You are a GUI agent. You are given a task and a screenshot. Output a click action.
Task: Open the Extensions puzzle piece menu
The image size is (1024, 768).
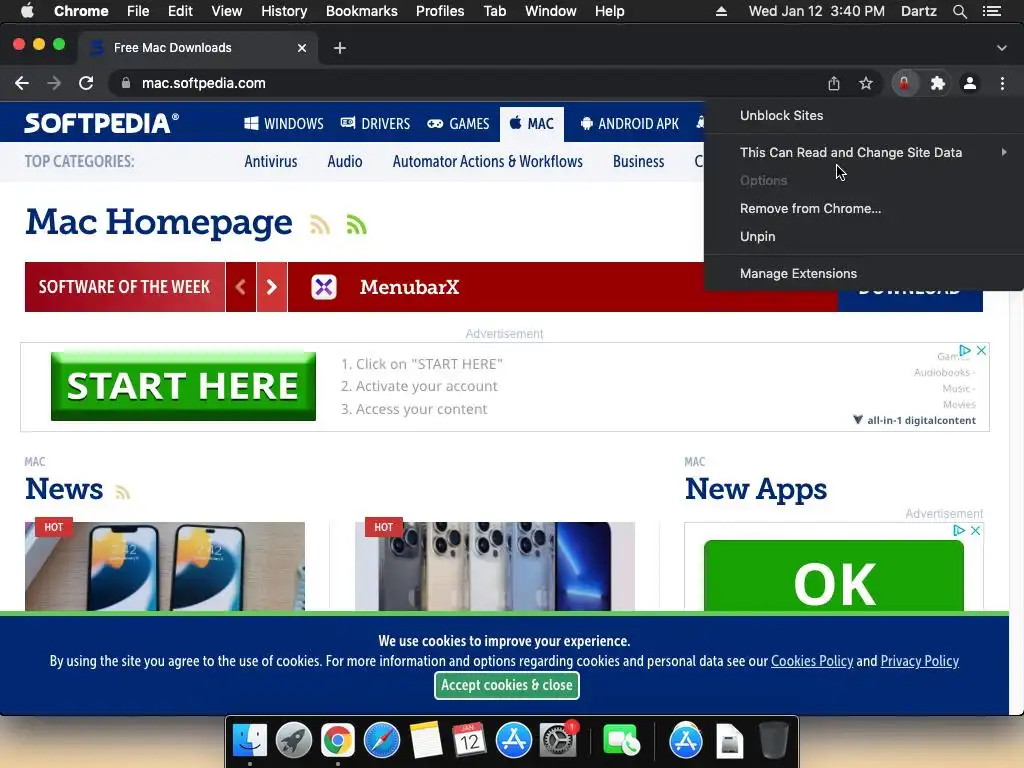point(938,83)
